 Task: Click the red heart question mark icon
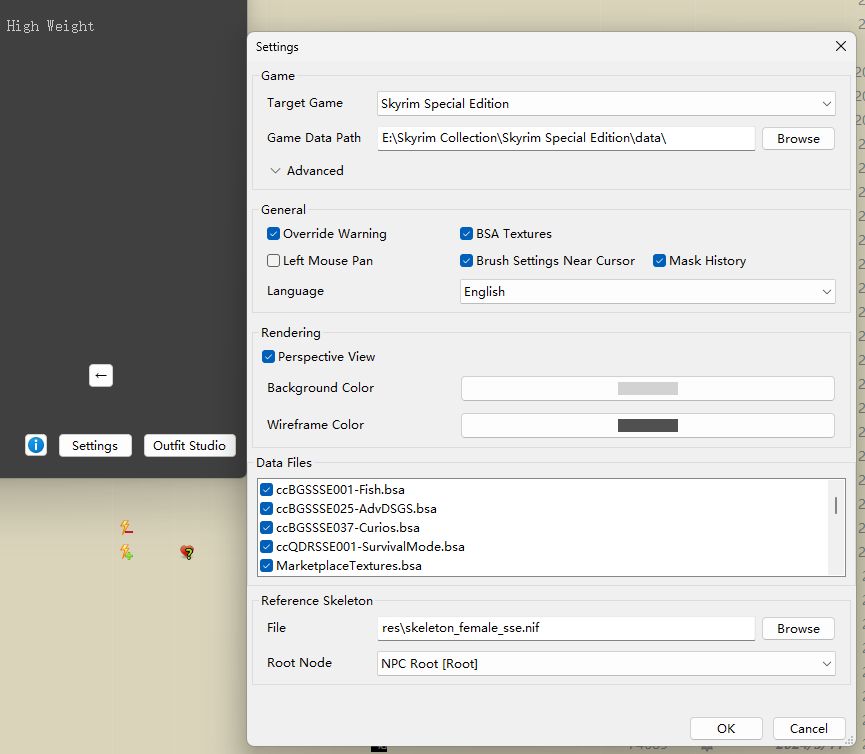187,552
